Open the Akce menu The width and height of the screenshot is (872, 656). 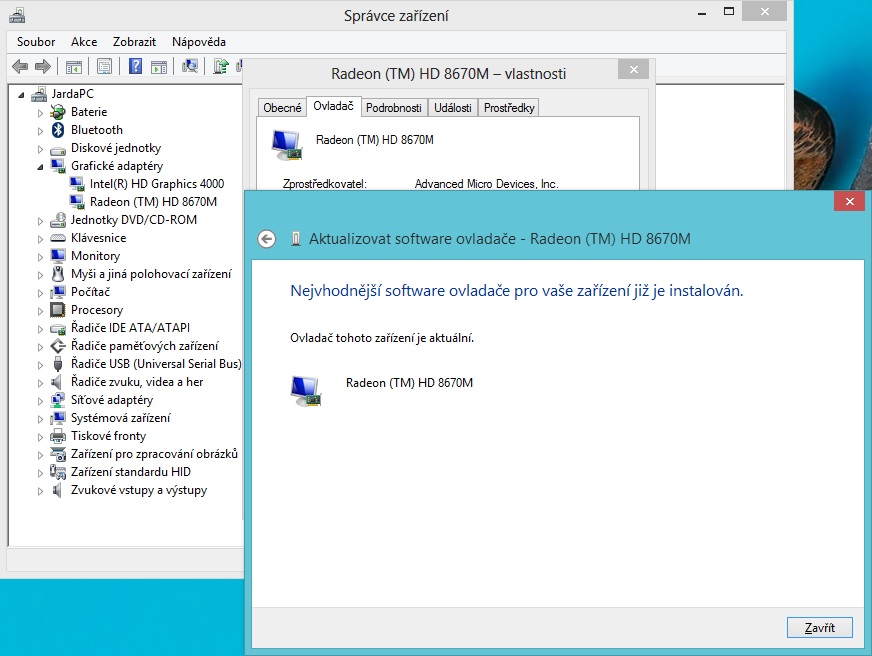tap(84, 42)
